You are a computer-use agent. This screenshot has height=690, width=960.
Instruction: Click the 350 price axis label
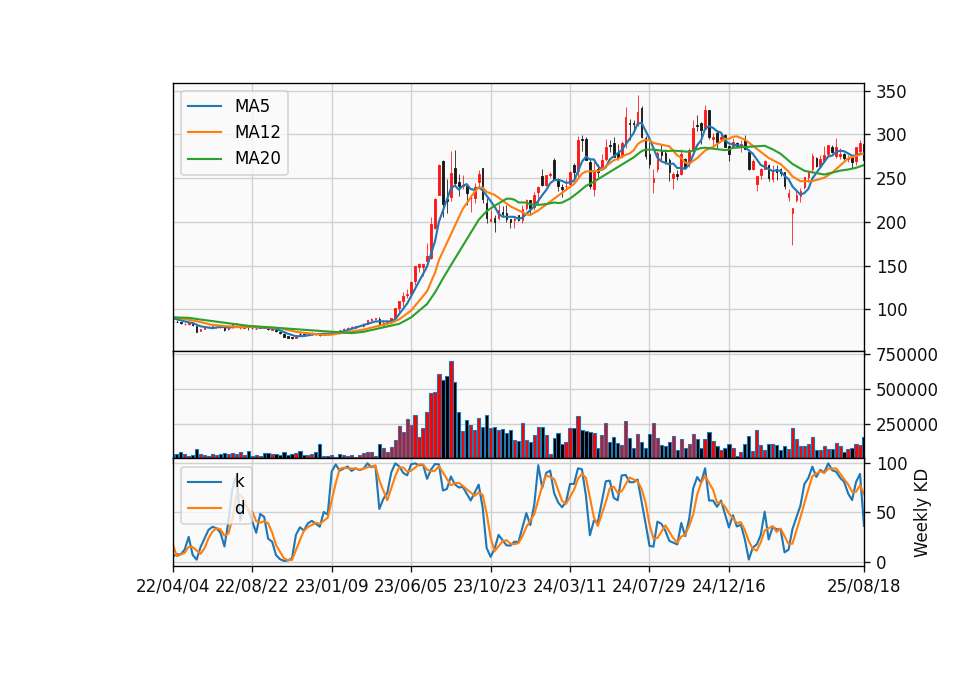pyautogui.click(x=891, y=92)
